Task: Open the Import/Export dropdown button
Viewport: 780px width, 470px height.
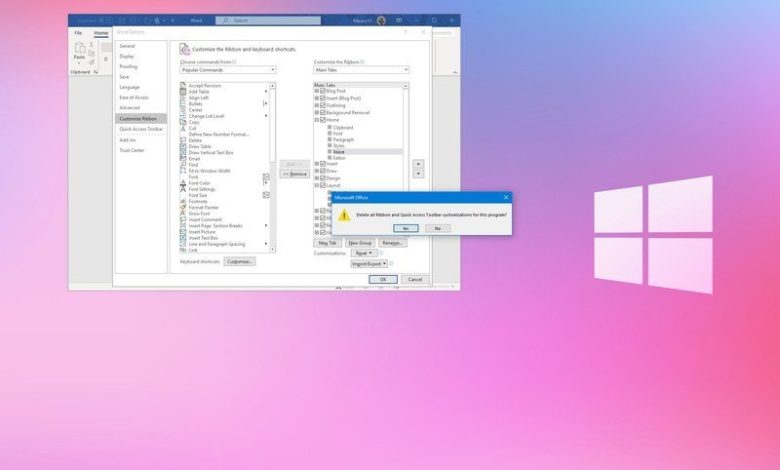Action: point(369,264)
